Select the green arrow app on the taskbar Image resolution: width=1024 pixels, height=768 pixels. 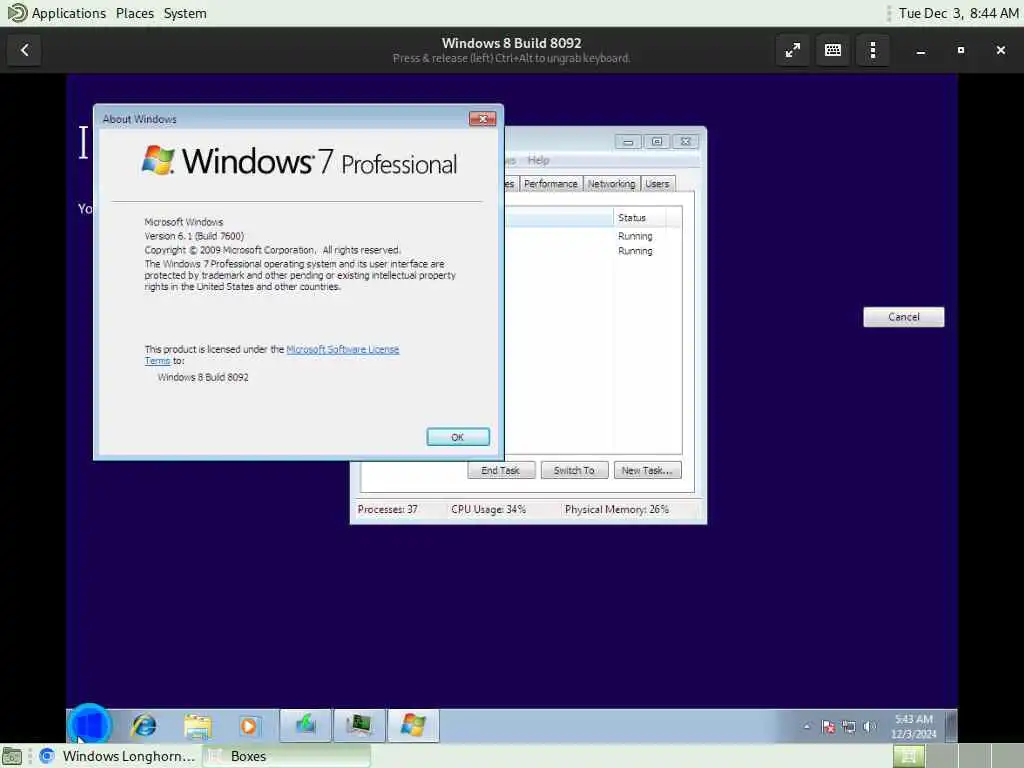306,726
